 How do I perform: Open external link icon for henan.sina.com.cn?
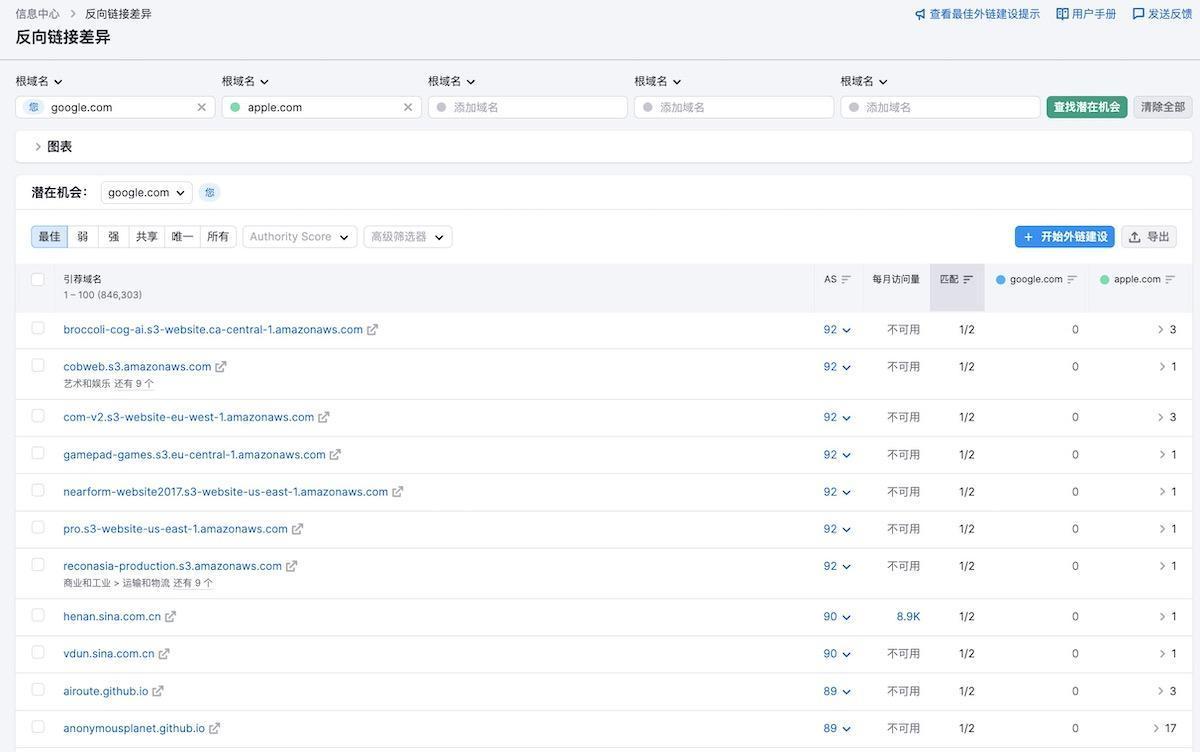[x=171, y=617]
